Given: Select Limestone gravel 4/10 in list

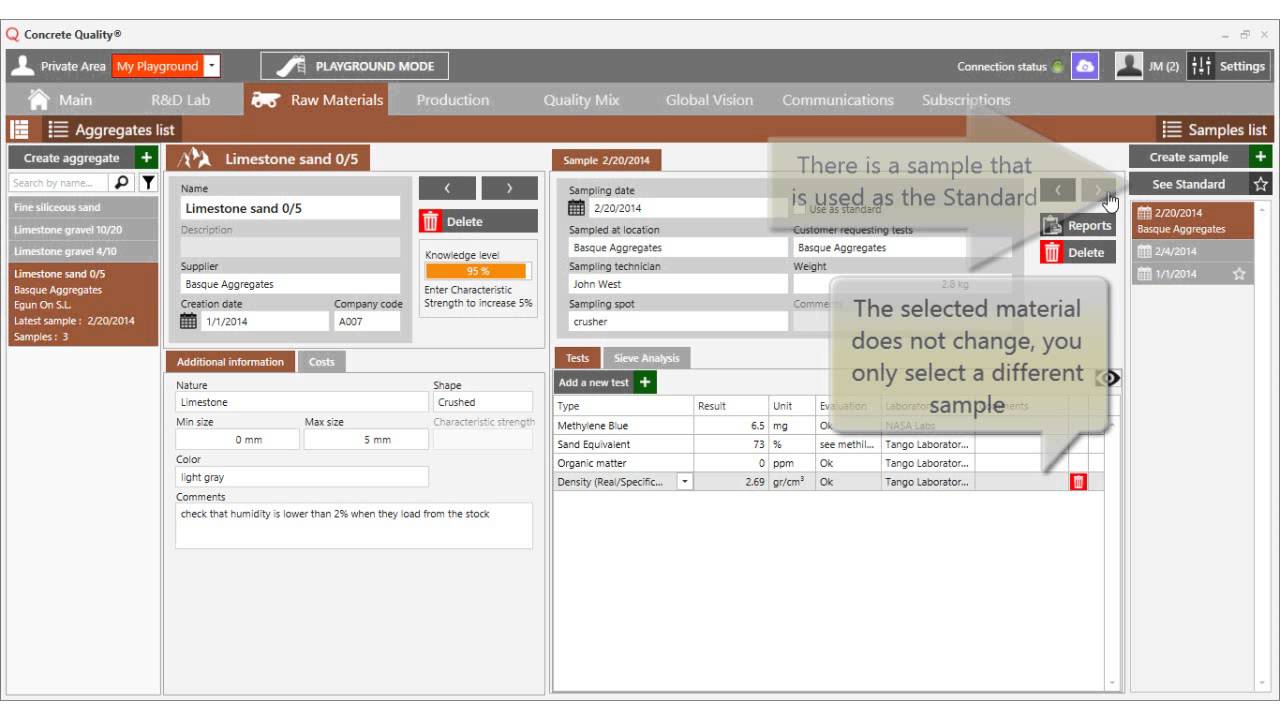Looking at the screenshot, I should pyautogui.click(x=83, y=251).
